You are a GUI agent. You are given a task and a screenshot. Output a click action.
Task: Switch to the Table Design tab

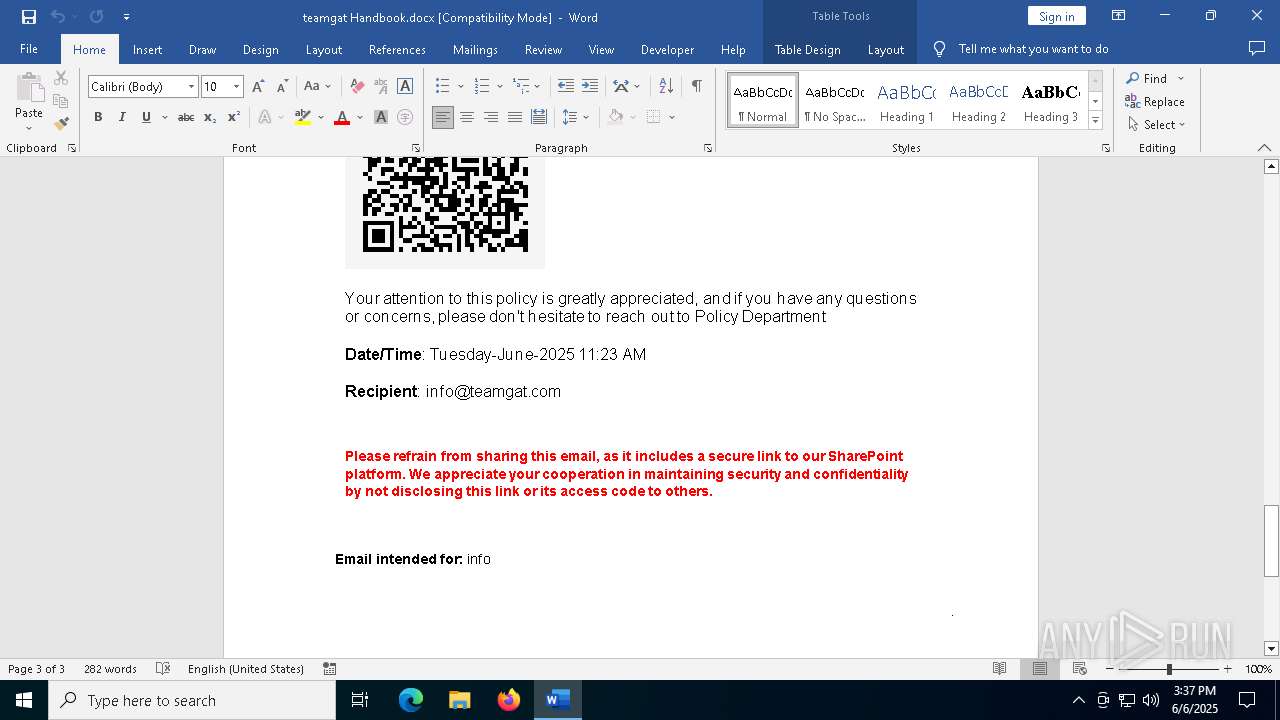[807, 49]
